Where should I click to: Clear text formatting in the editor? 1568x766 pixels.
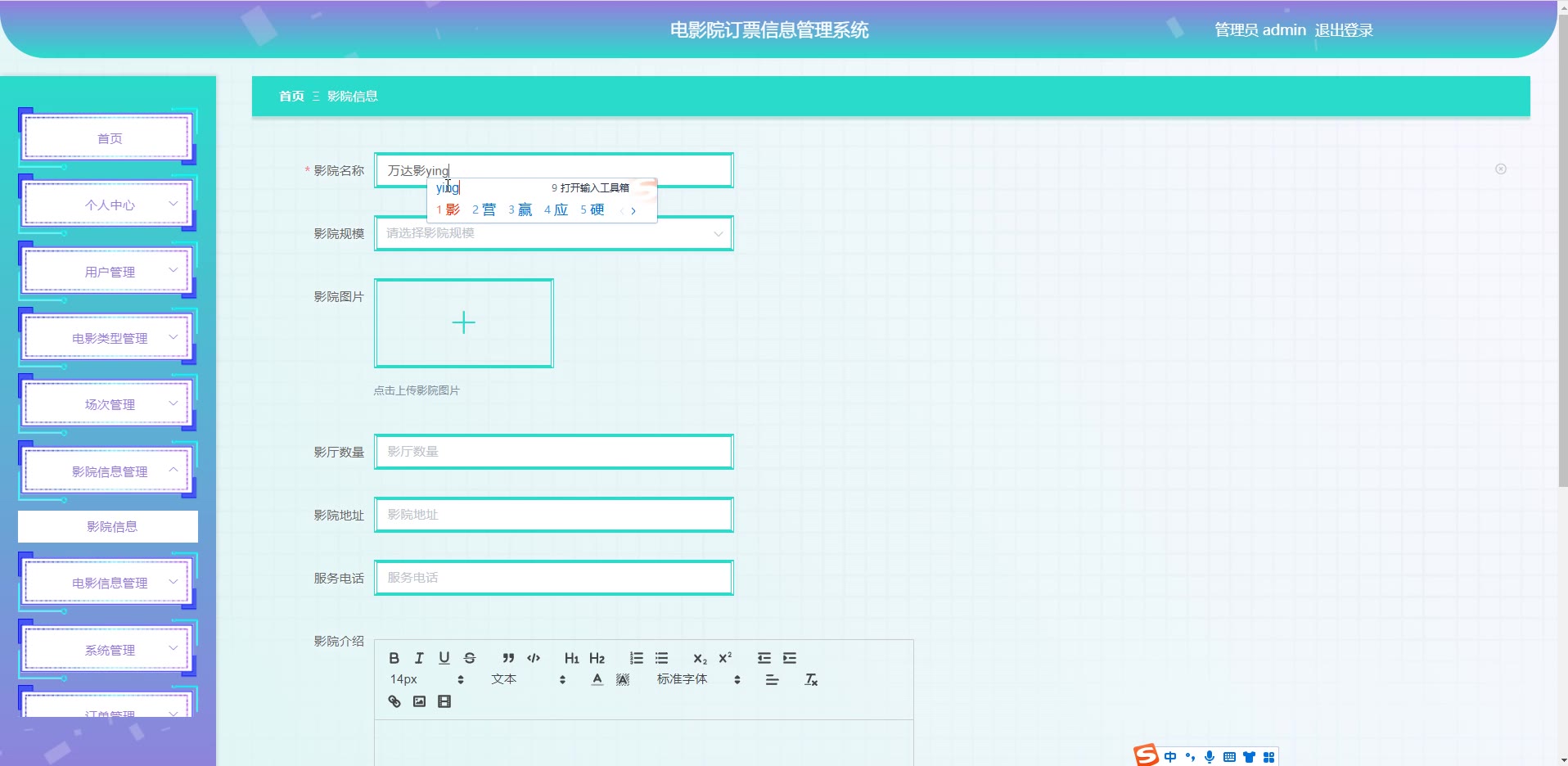click(x=811, y=679)
